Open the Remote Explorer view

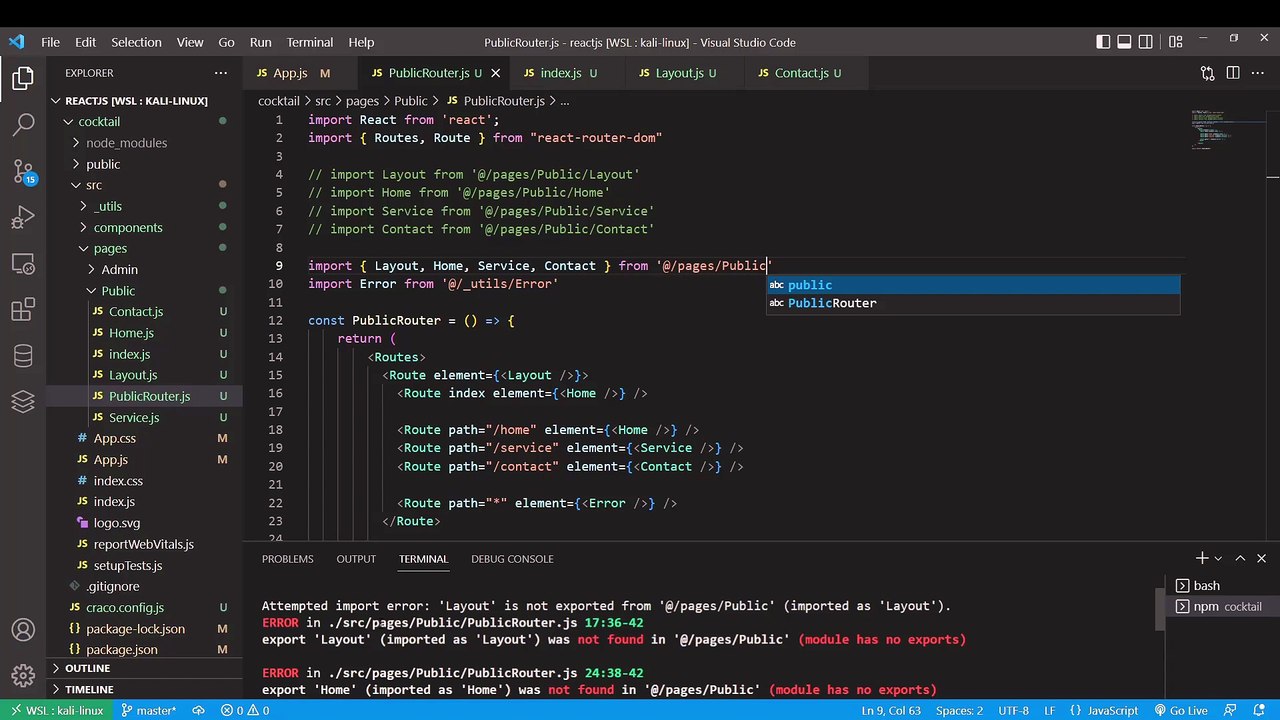[x=23, y=265]
